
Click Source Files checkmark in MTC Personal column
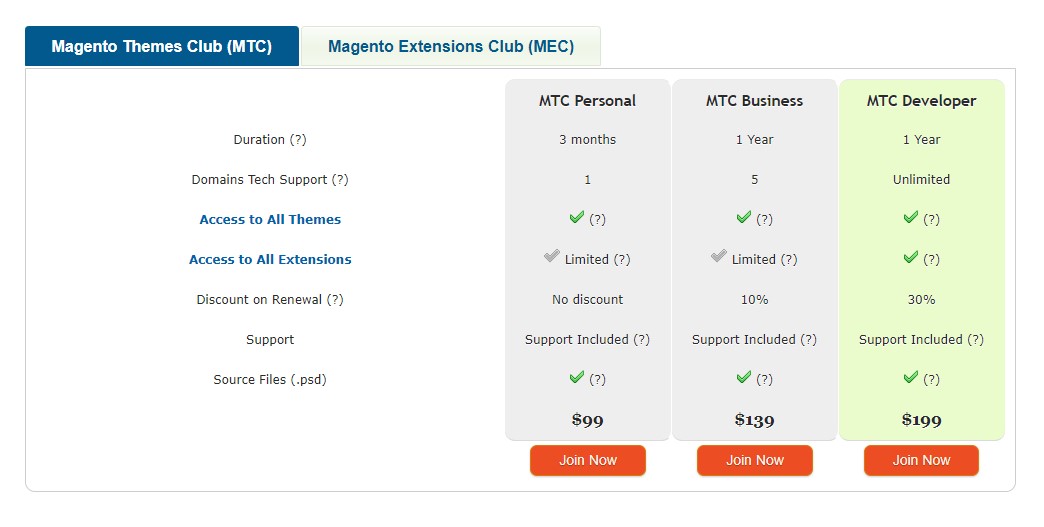[x=577, y=377]
